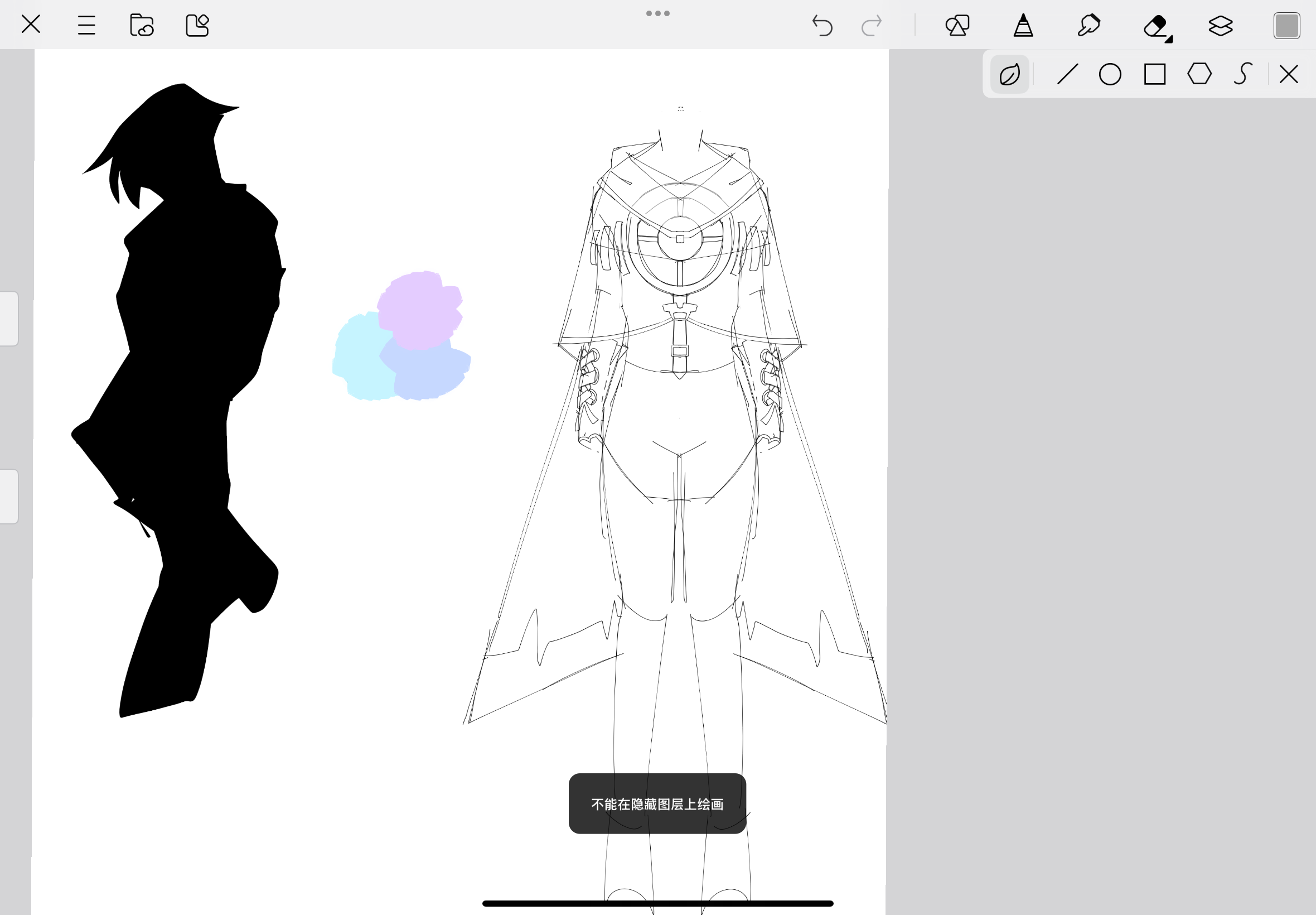
Task: Open the layers panel
Action: point(1220,25)
